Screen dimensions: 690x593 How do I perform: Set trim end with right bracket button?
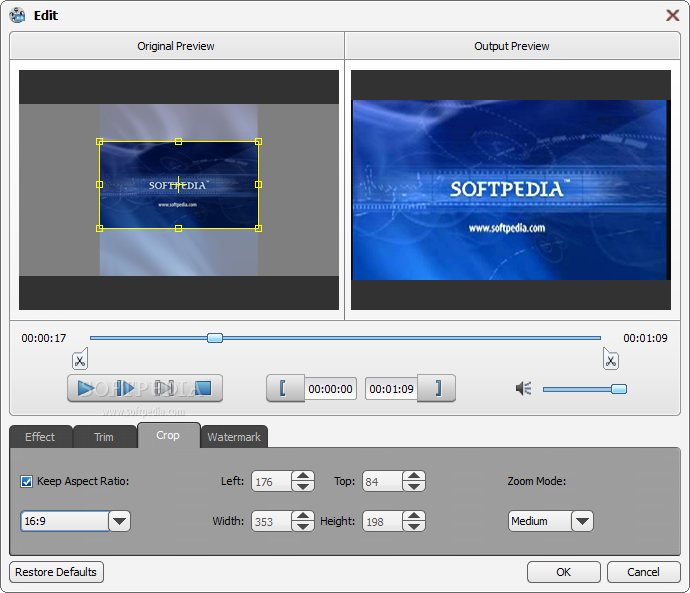[x=436, y=388]
